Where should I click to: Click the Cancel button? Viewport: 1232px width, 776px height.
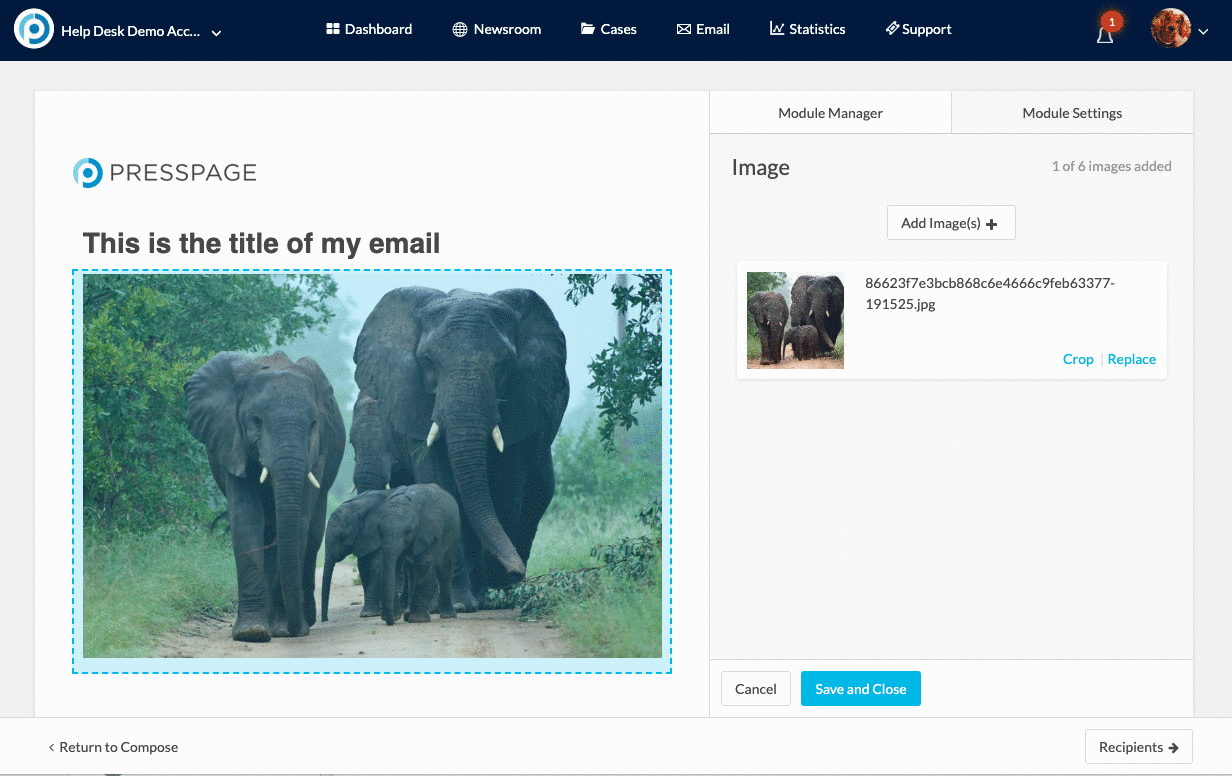pyautogui.click(x=756, y=689)
